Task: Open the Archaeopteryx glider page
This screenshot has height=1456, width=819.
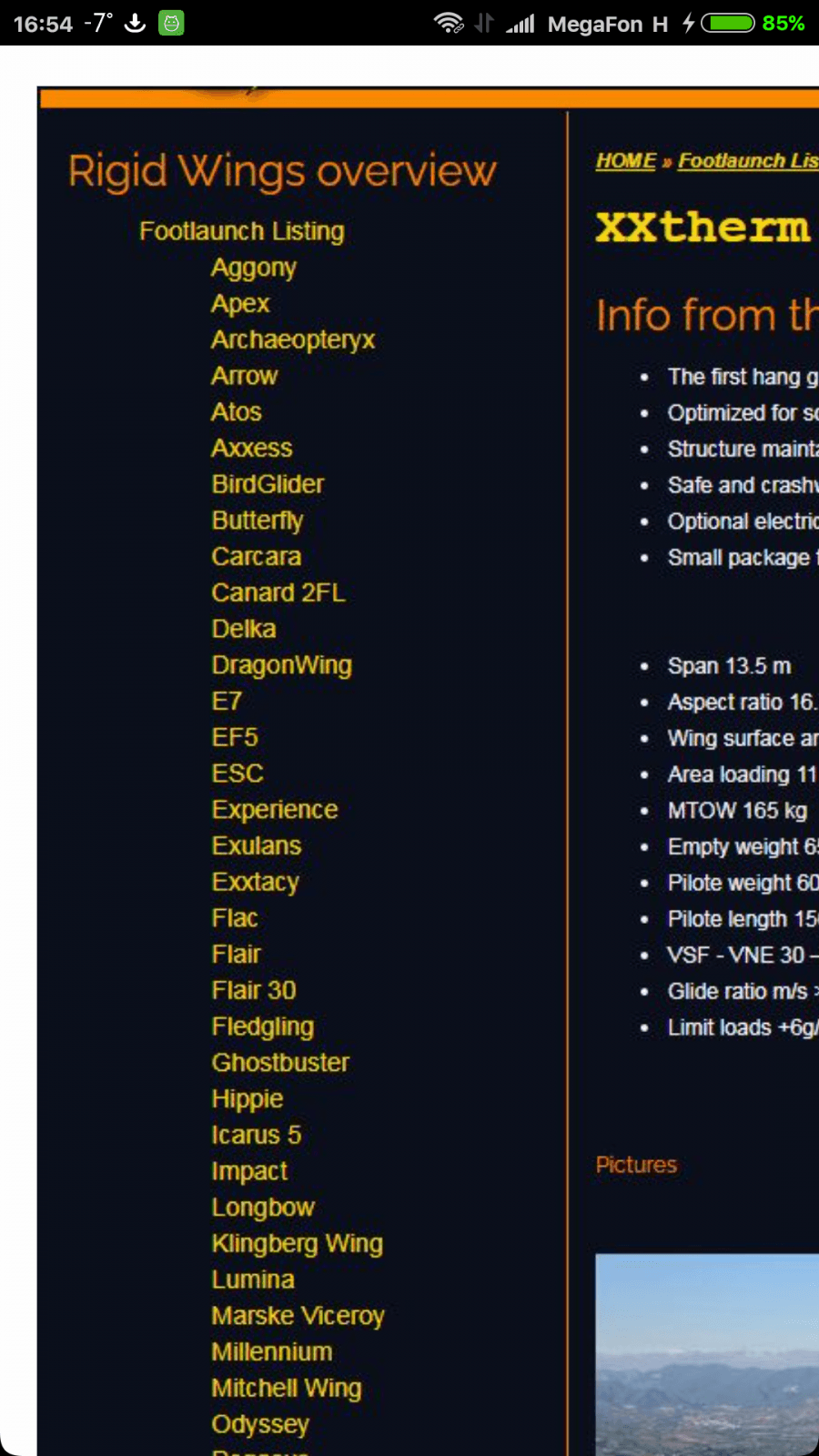Action: pyautogui.click(x=293, y=339)
